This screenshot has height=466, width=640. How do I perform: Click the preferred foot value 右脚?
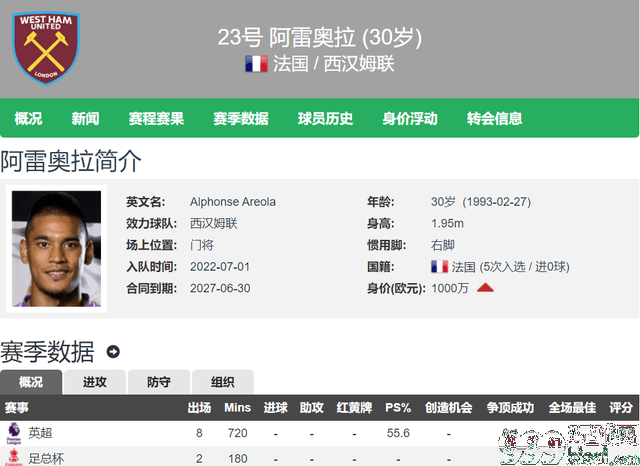(443, 245)
